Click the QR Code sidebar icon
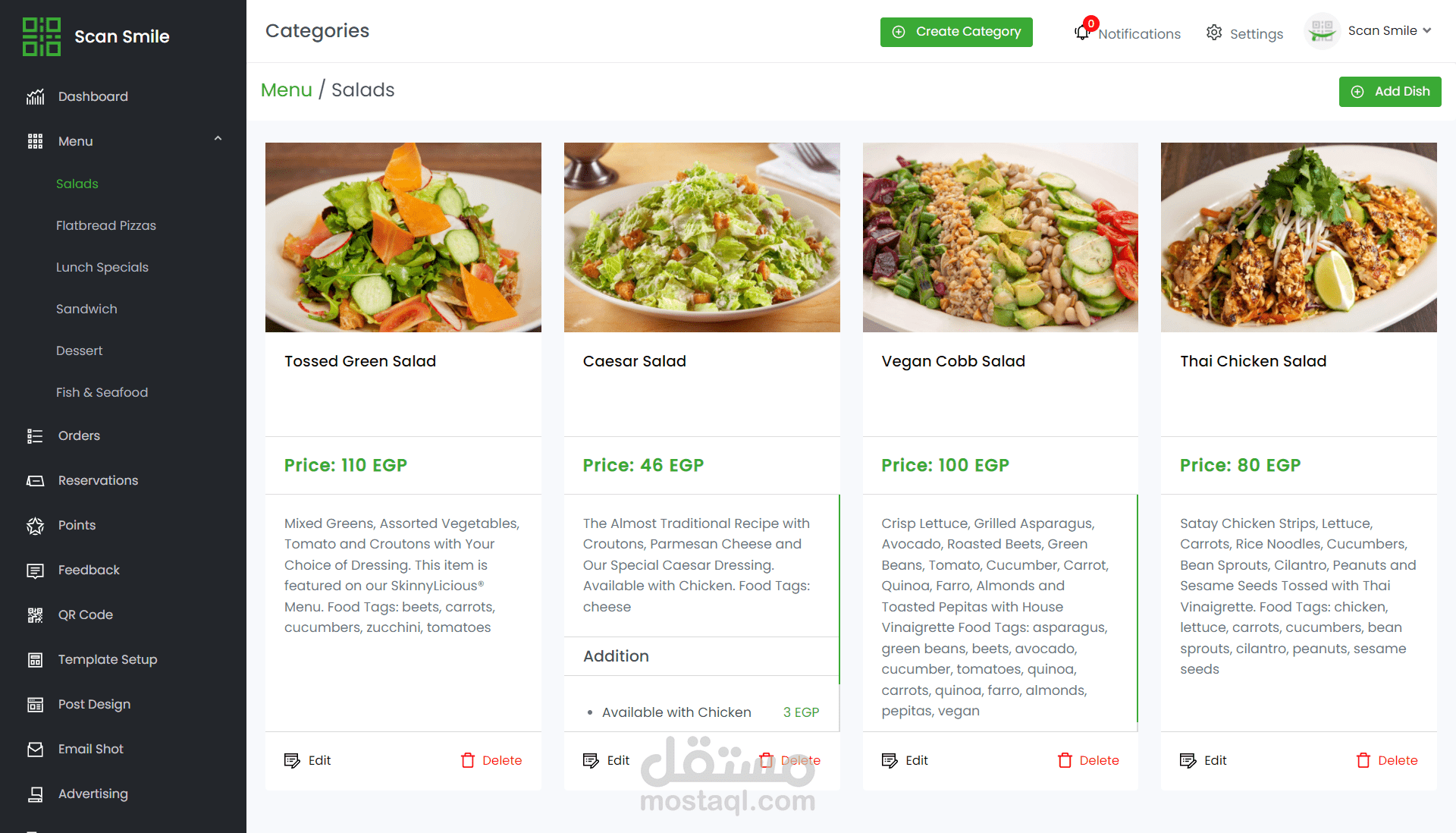Viewport: 1456px width, 833px height. click(x=35, y=615)
